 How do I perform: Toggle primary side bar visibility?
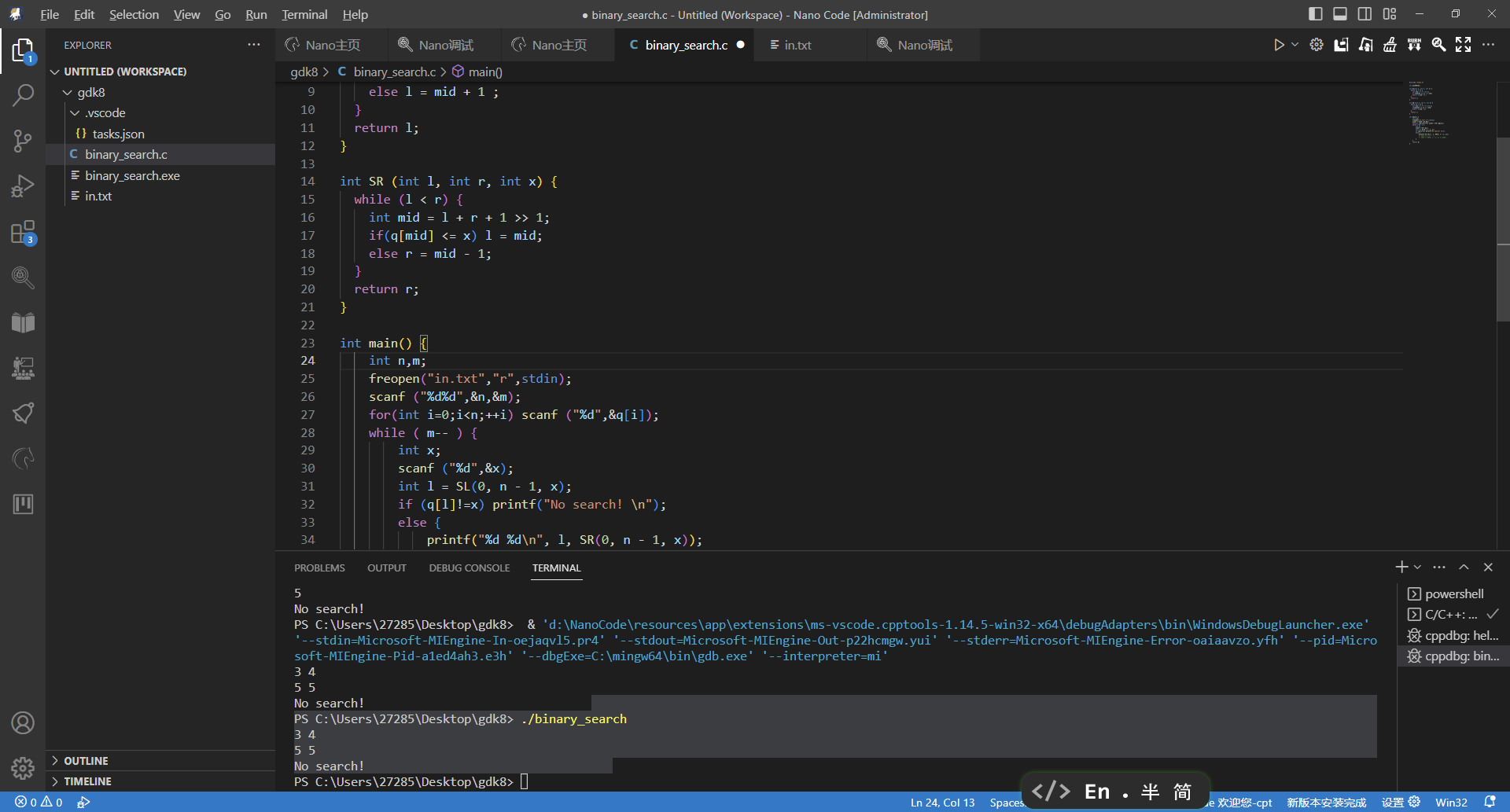tap(1316, 14)
